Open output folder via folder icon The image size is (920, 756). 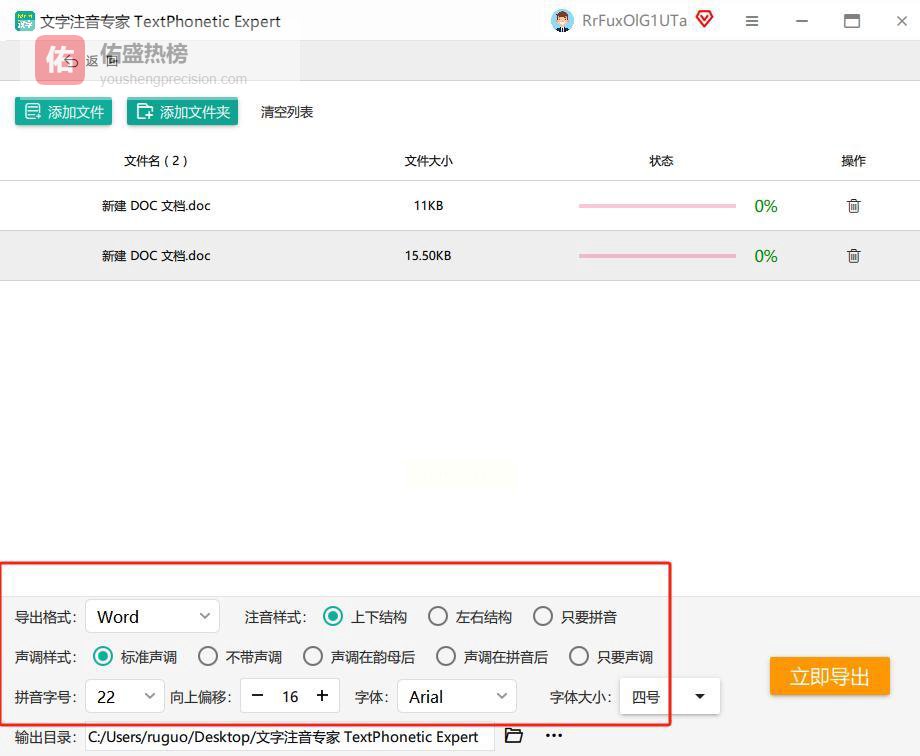[x=514, y=736]
